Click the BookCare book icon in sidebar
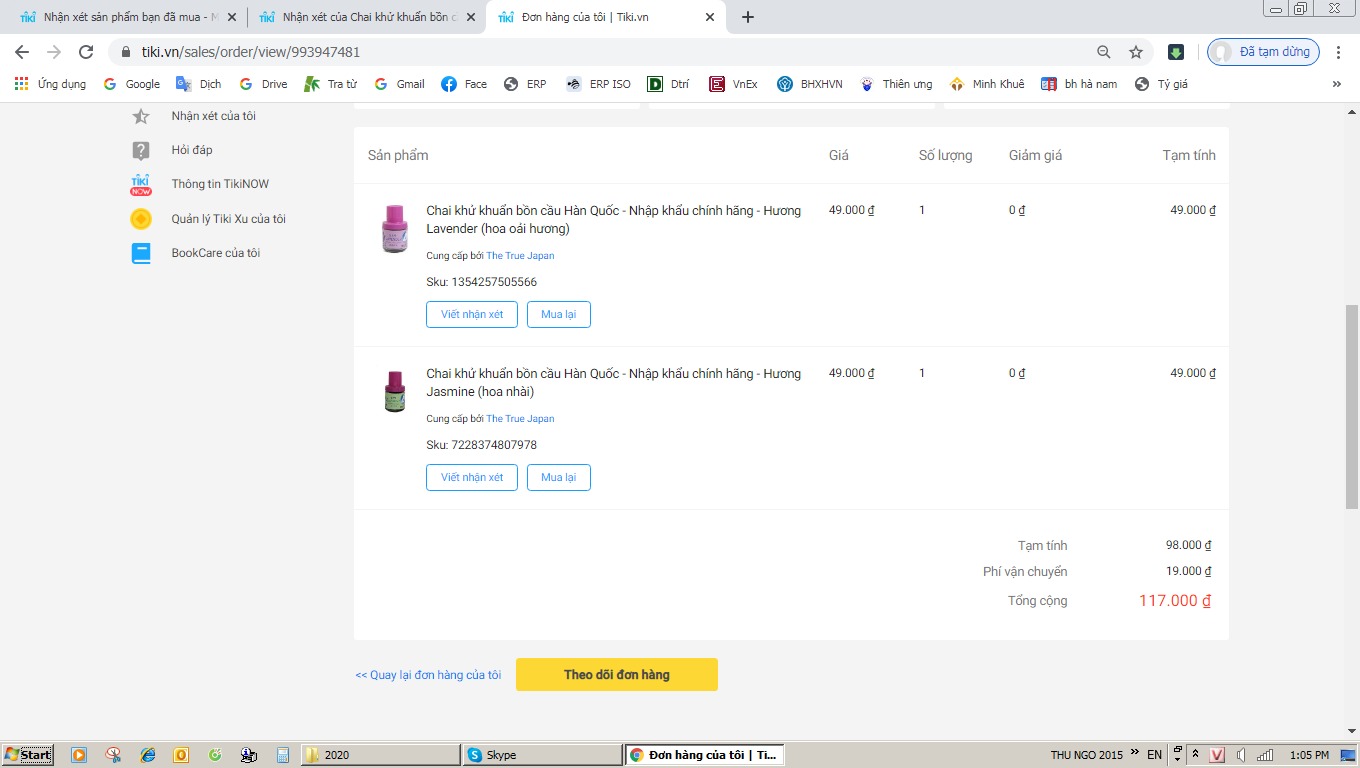Image resolution: width=1360 pixels, height=768 pixels. tap(141, 253)
